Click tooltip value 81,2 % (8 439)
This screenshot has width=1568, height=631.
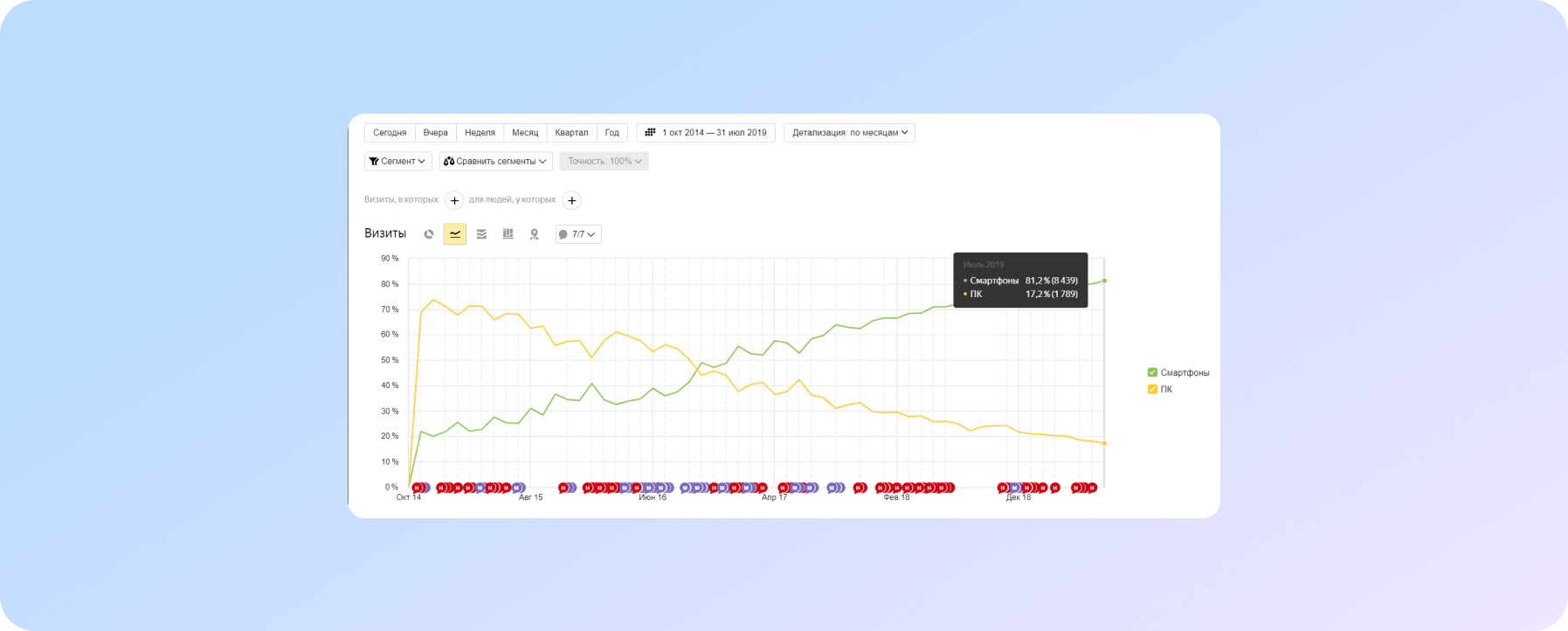click(x=1052, y=281)
